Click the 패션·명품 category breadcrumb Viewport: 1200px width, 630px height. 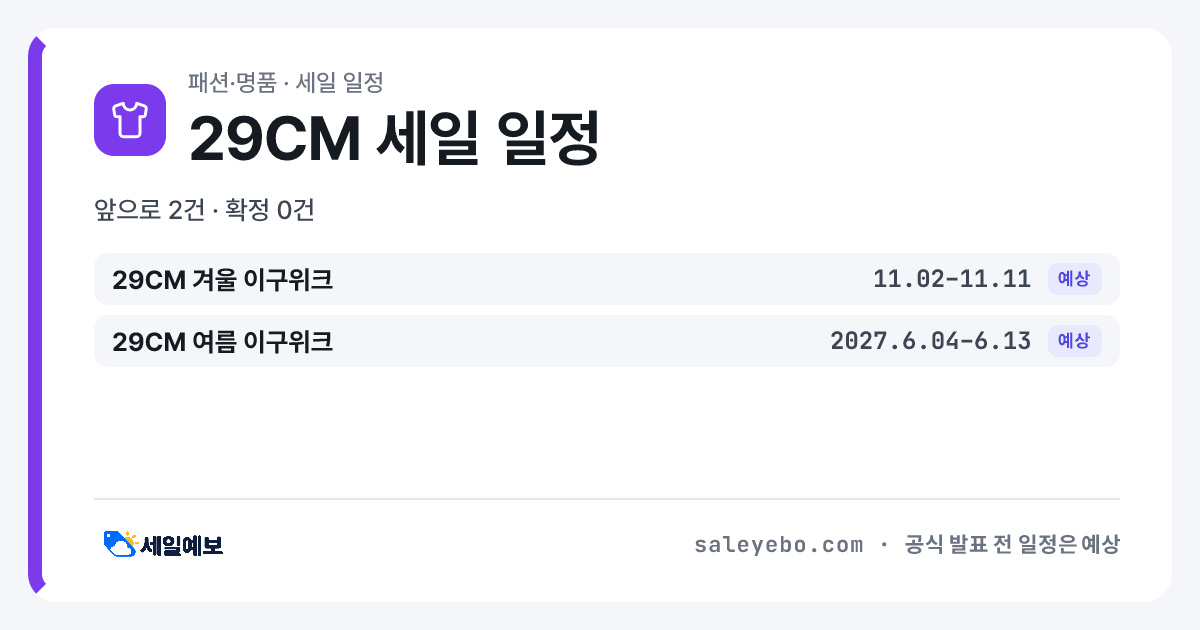tap(231, 82)
